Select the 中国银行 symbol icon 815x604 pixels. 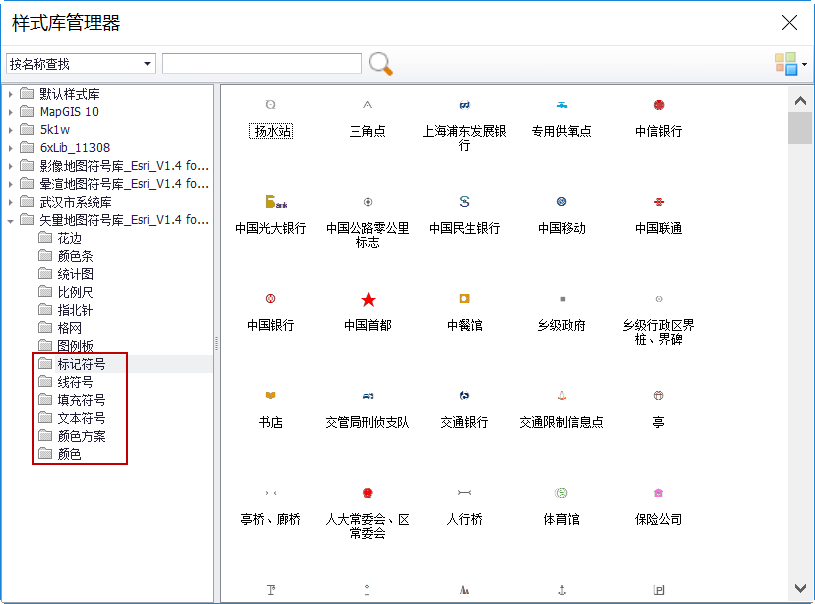pyautogui.click(x=270, y=299)
